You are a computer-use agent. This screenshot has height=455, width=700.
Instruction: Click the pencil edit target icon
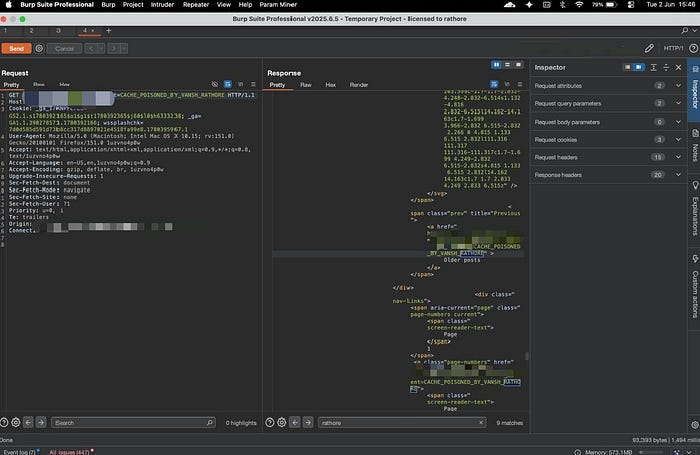pos(649,48)
